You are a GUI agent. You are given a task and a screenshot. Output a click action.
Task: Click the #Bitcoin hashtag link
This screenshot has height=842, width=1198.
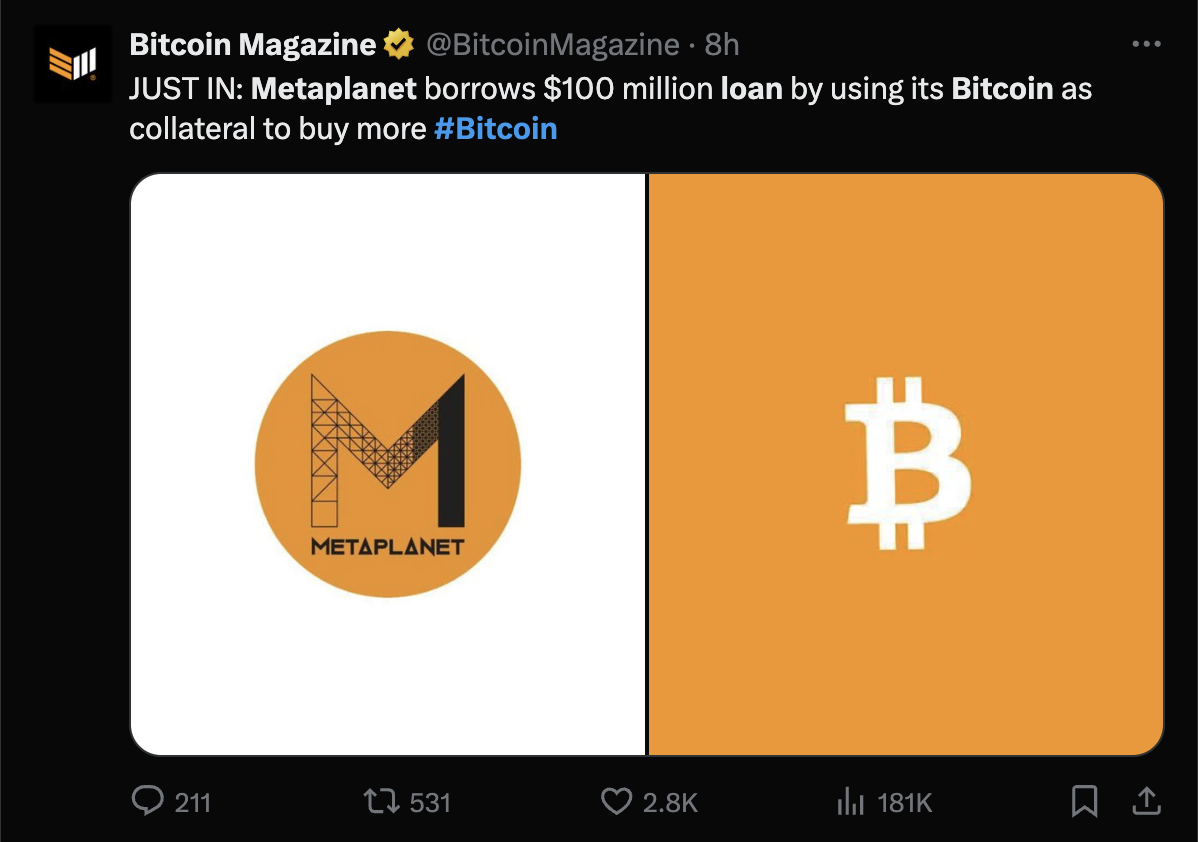click(496, 128)
